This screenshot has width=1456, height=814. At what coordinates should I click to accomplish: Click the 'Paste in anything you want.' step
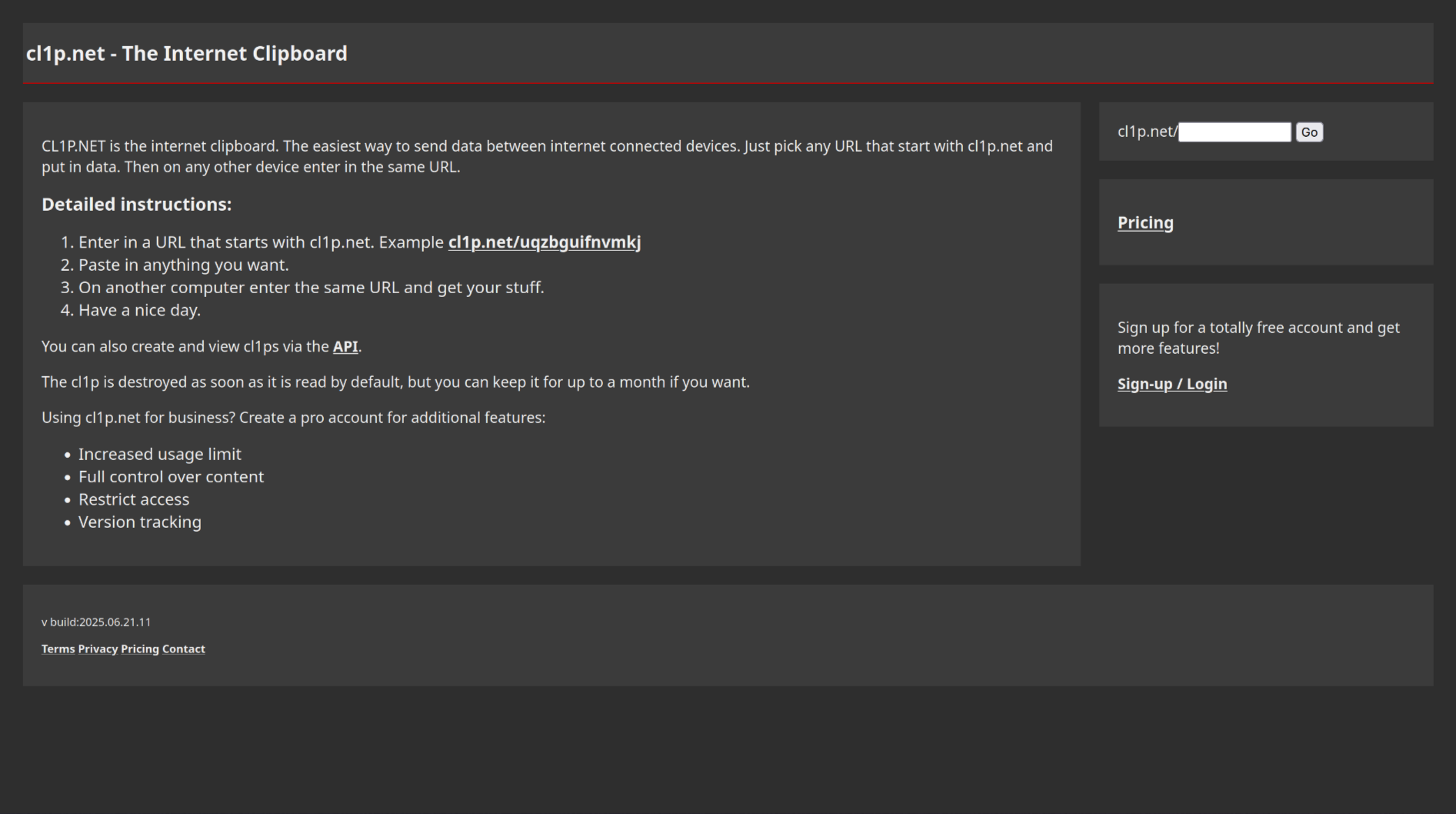pos(183,265)
